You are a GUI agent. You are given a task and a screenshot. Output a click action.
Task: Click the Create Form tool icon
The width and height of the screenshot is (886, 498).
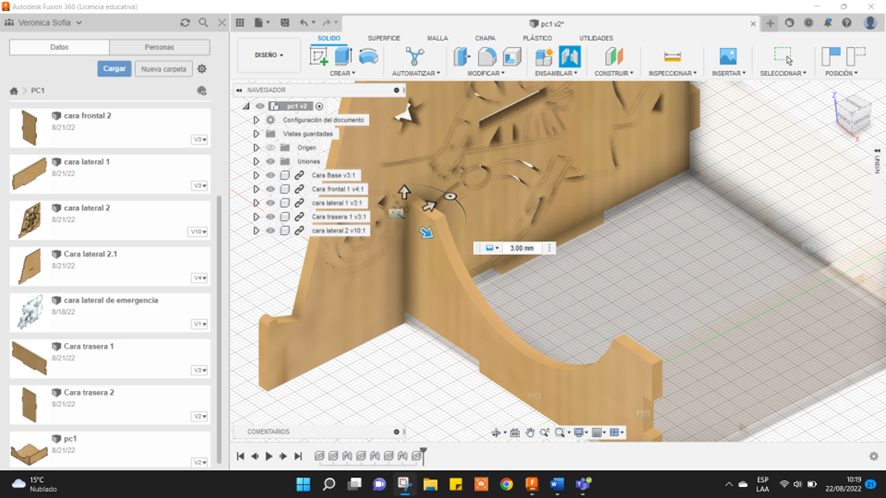point(368,57)
